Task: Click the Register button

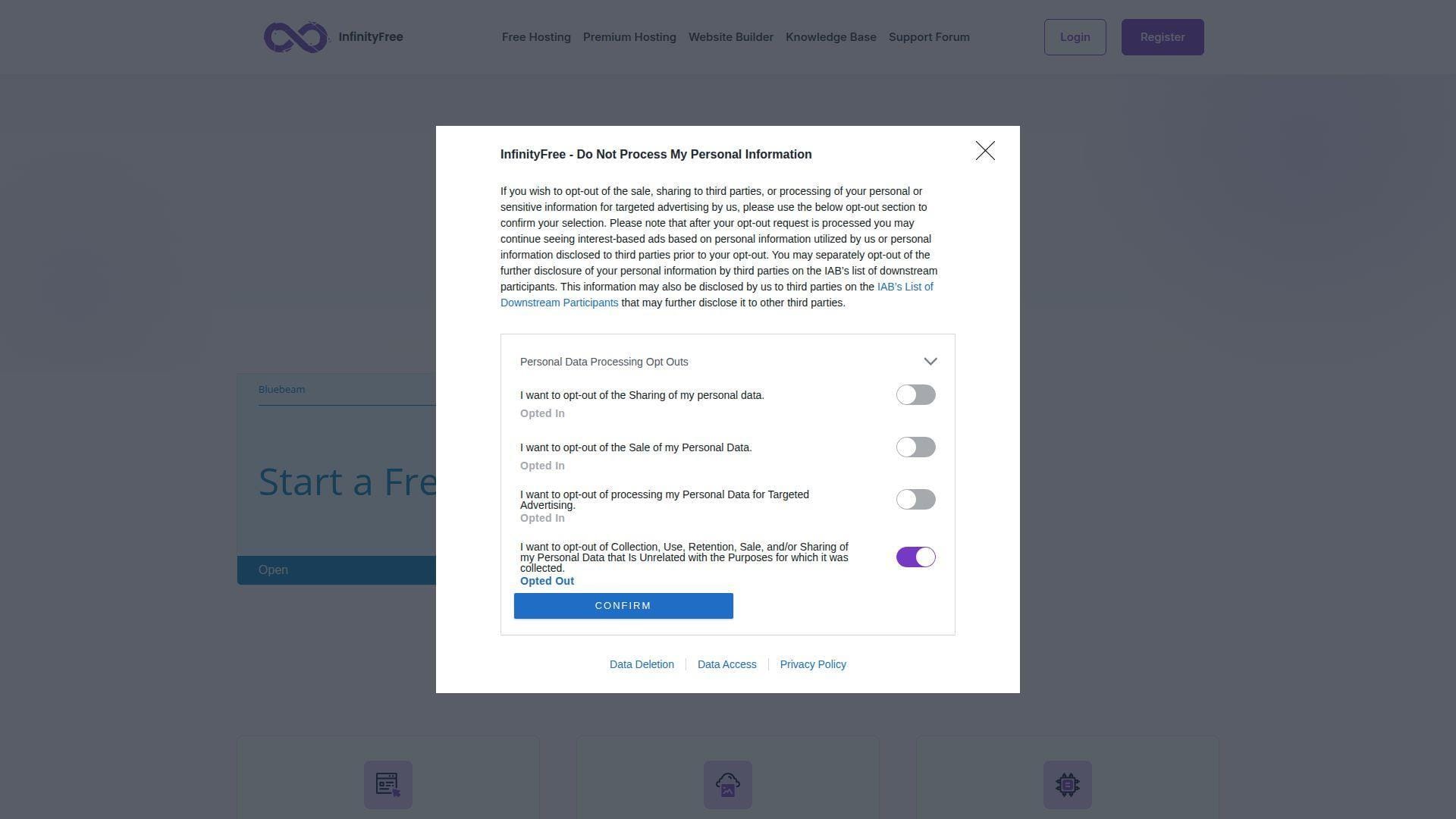Action: (1163, 37)
